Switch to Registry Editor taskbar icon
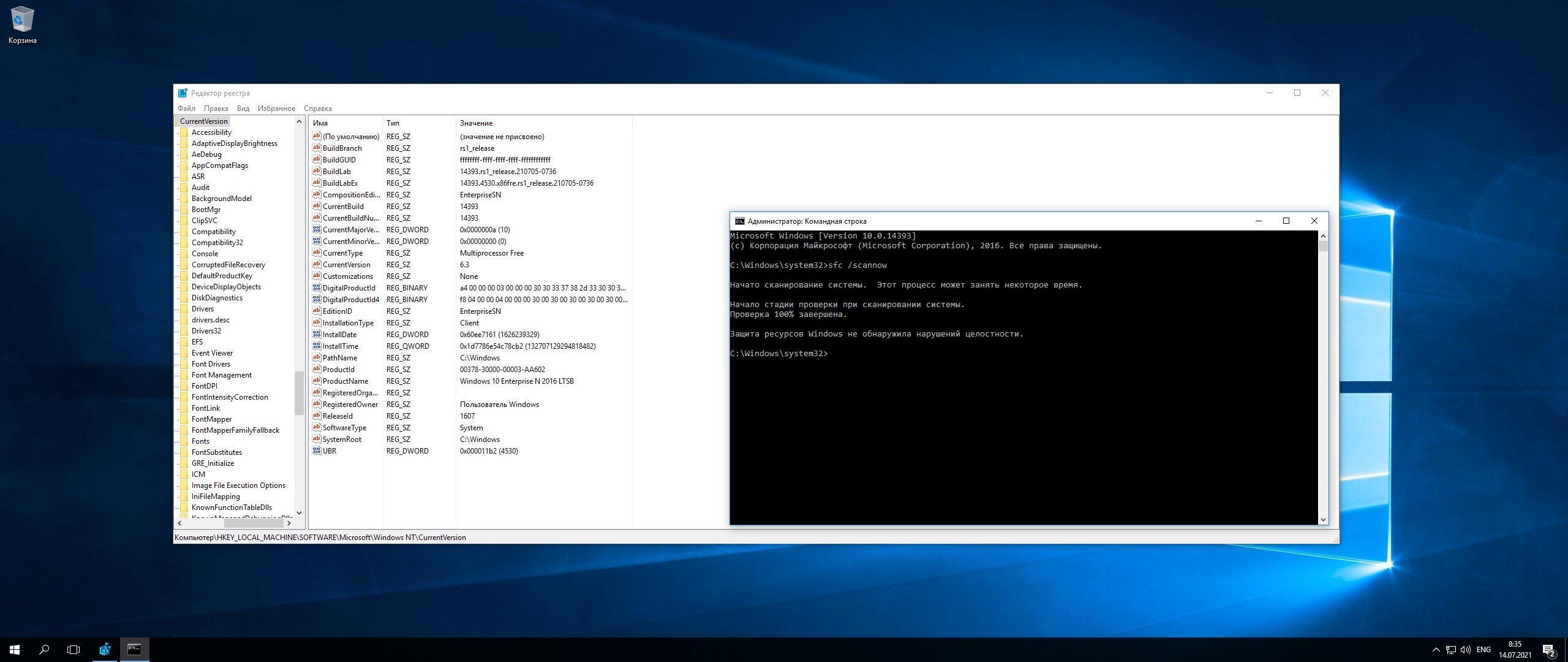1568x662 pixels. coord(105,650)
